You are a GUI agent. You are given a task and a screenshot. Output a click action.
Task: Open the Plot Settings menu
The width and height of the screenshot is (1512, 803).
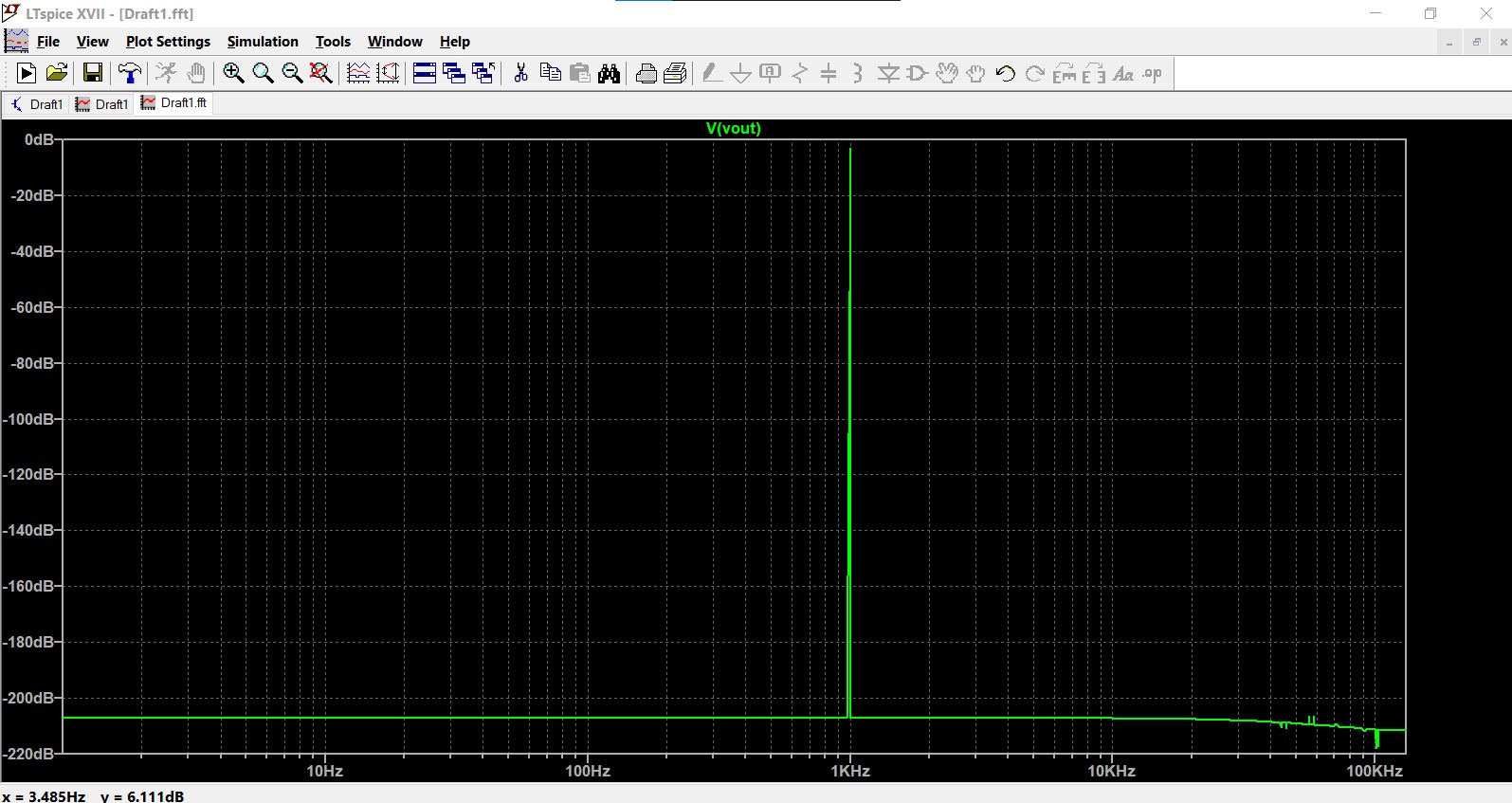168,42
